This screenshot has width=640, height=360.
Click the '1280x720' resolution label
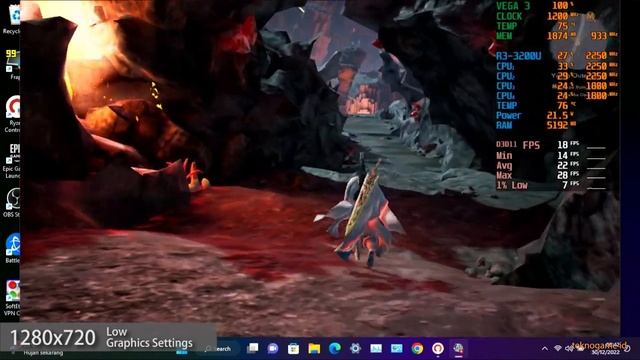(x=52, y=338)
